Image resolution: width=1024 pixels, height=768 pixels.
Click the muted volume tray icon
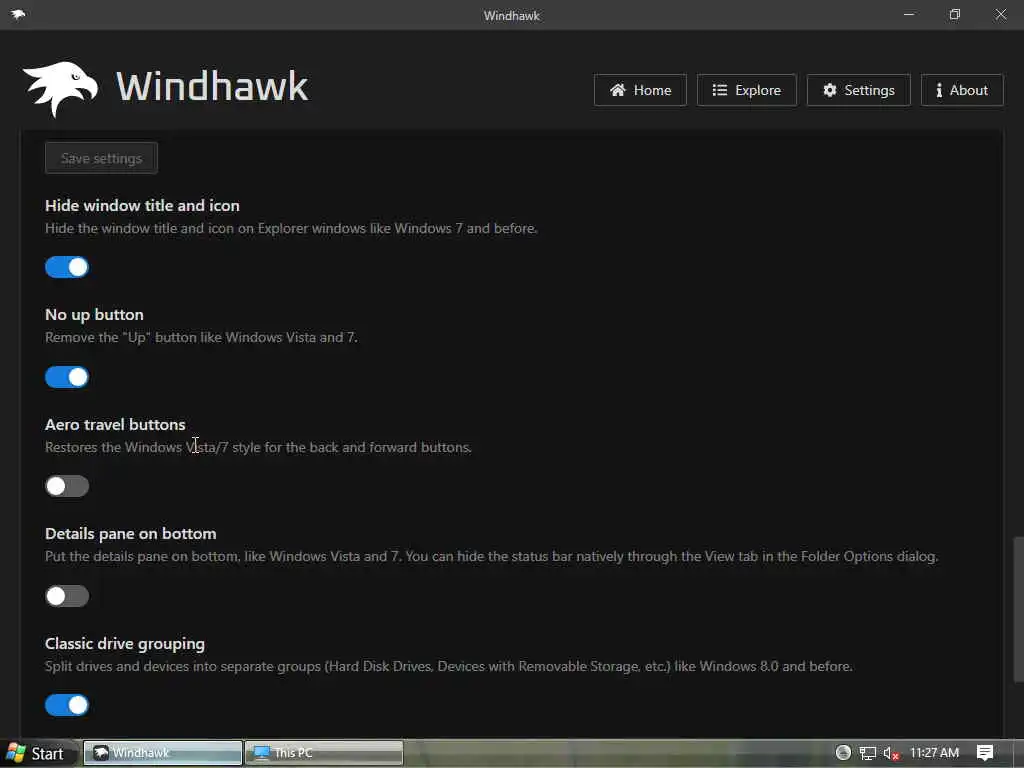click(891, 753)
